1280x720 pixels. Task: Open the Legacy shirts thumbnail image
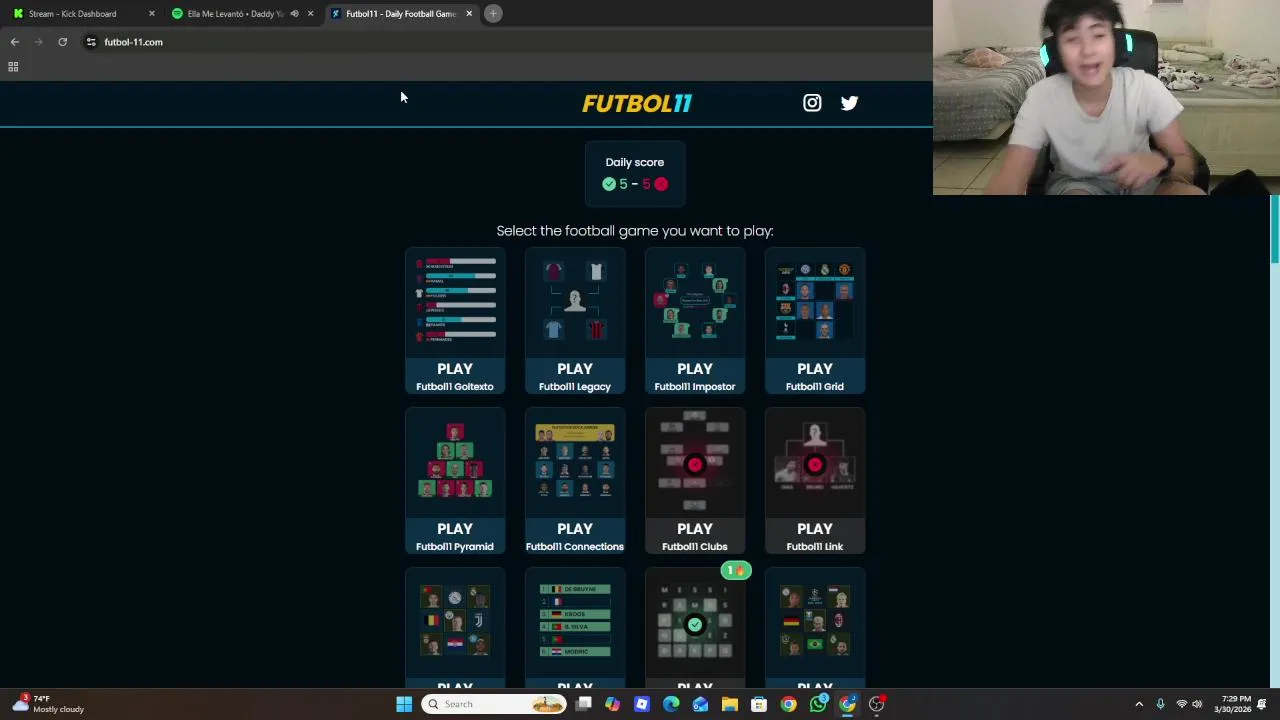tap(575, 302)
